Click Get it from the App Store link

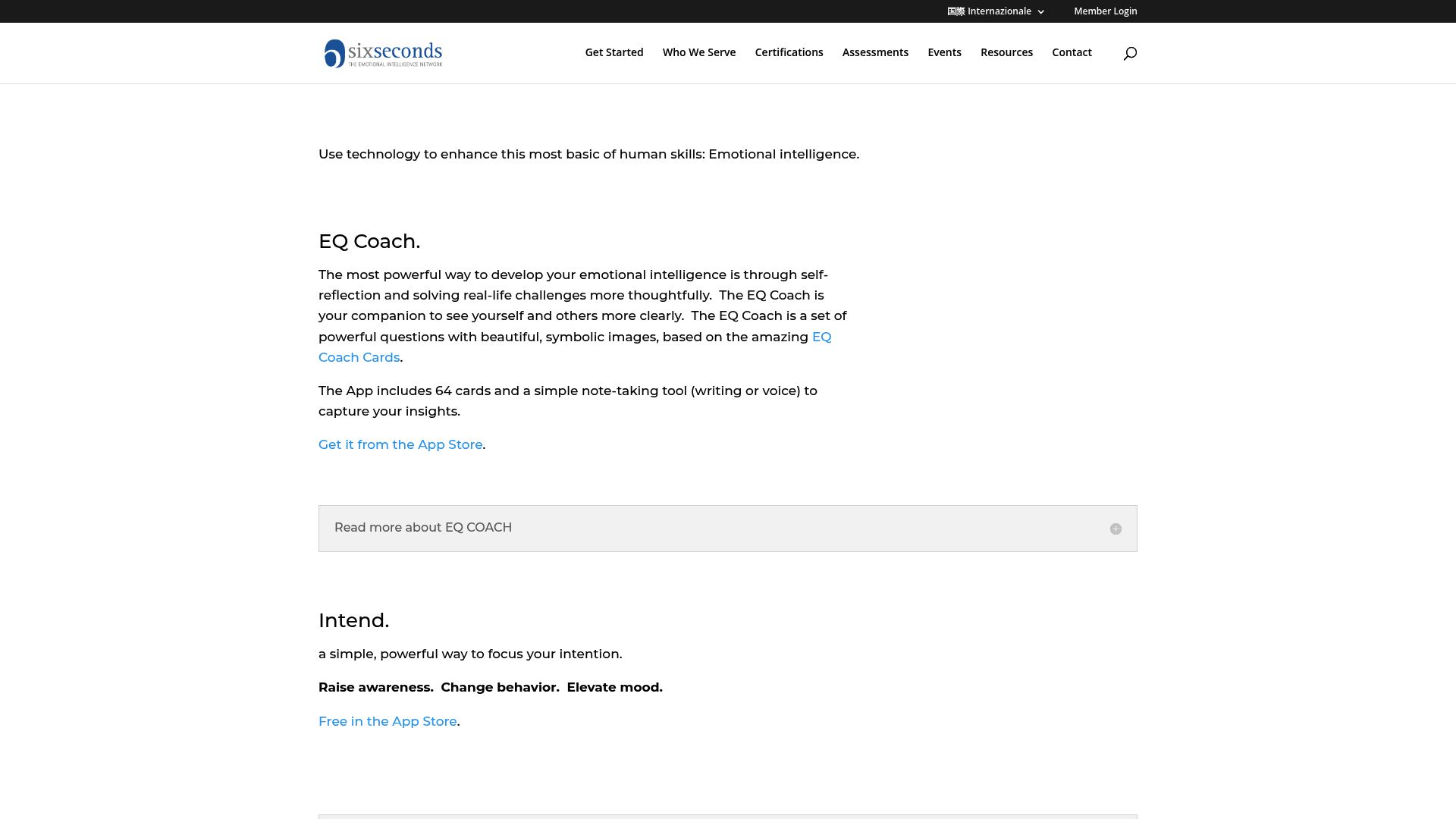pos(400,445)
